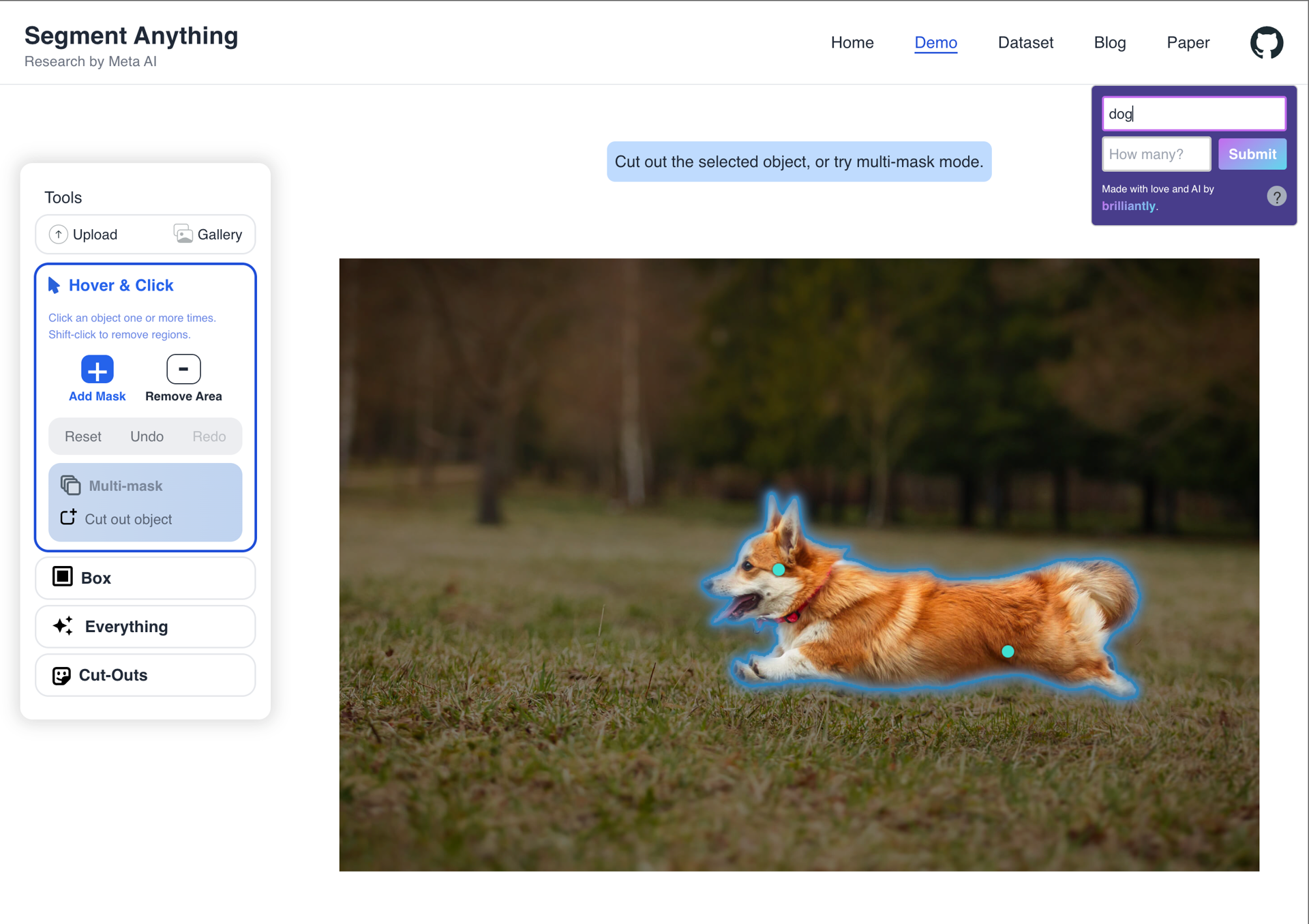Select the Remove Area minus icon

[x=183, y=369]
